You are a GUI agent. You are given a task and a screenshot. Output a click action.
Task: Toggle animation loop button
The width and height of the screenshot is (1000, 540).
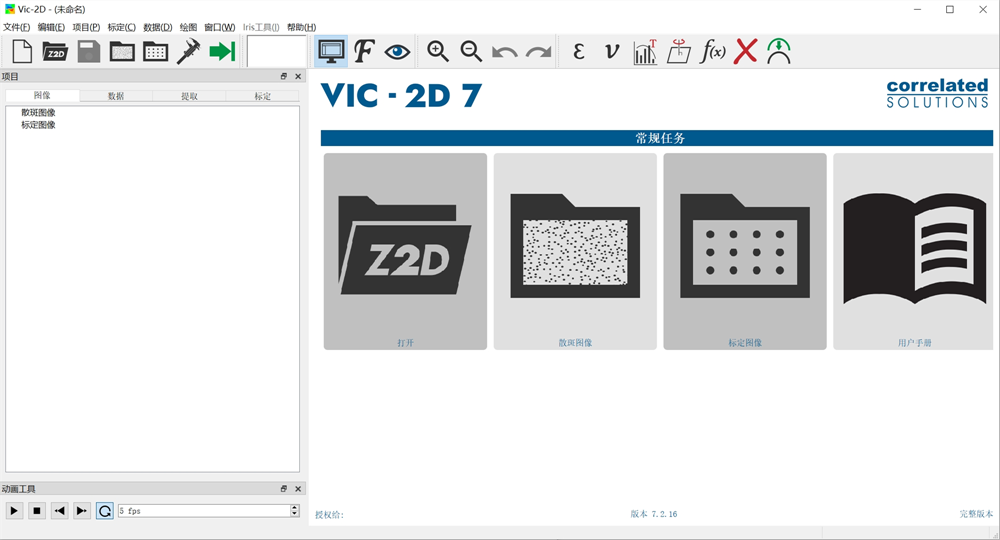point(105,511)
